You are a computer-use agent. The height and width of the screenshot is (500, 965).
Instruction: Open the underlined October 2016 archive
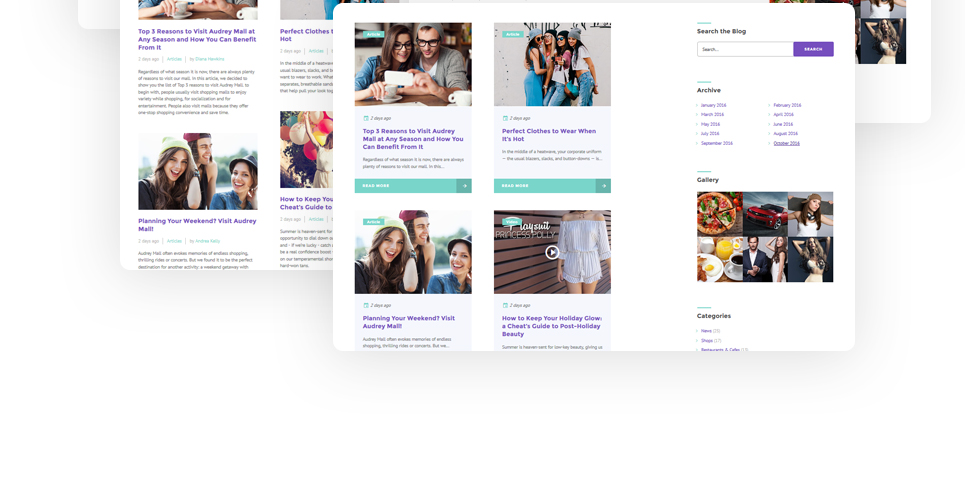click(787, 143)
